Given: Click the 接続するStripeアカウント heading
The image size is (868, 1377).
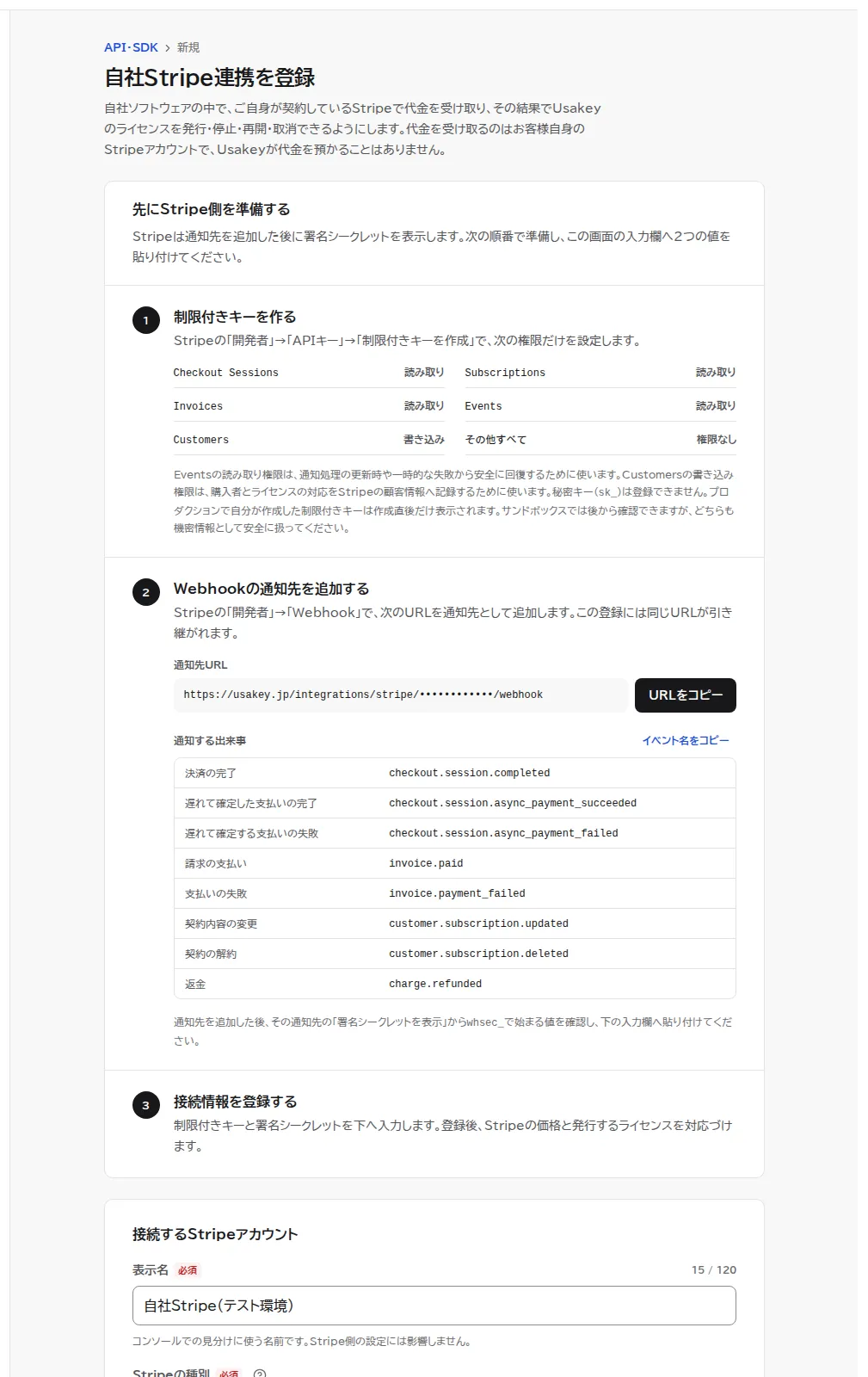Looking at the screenshot, I should click(215, 1234).
